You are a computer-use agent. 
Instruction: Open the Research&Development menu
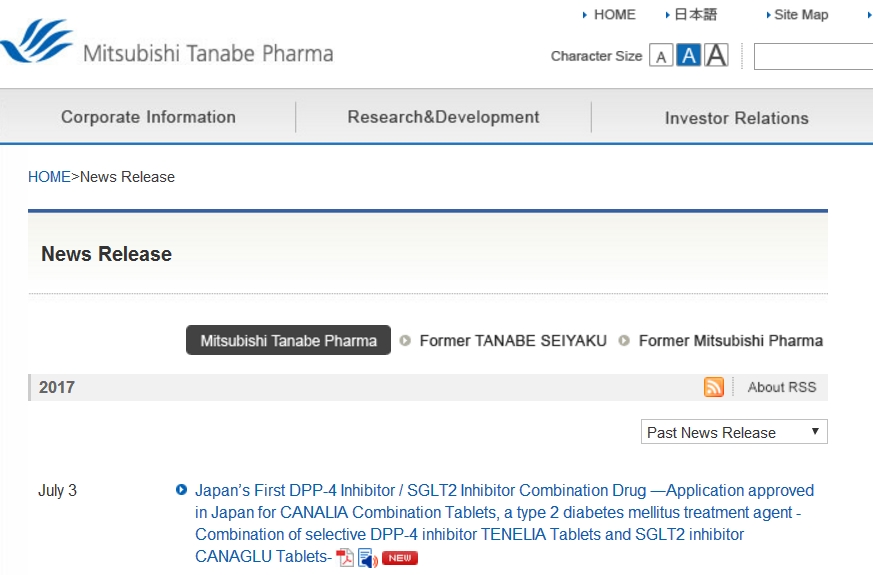point(443,117)
